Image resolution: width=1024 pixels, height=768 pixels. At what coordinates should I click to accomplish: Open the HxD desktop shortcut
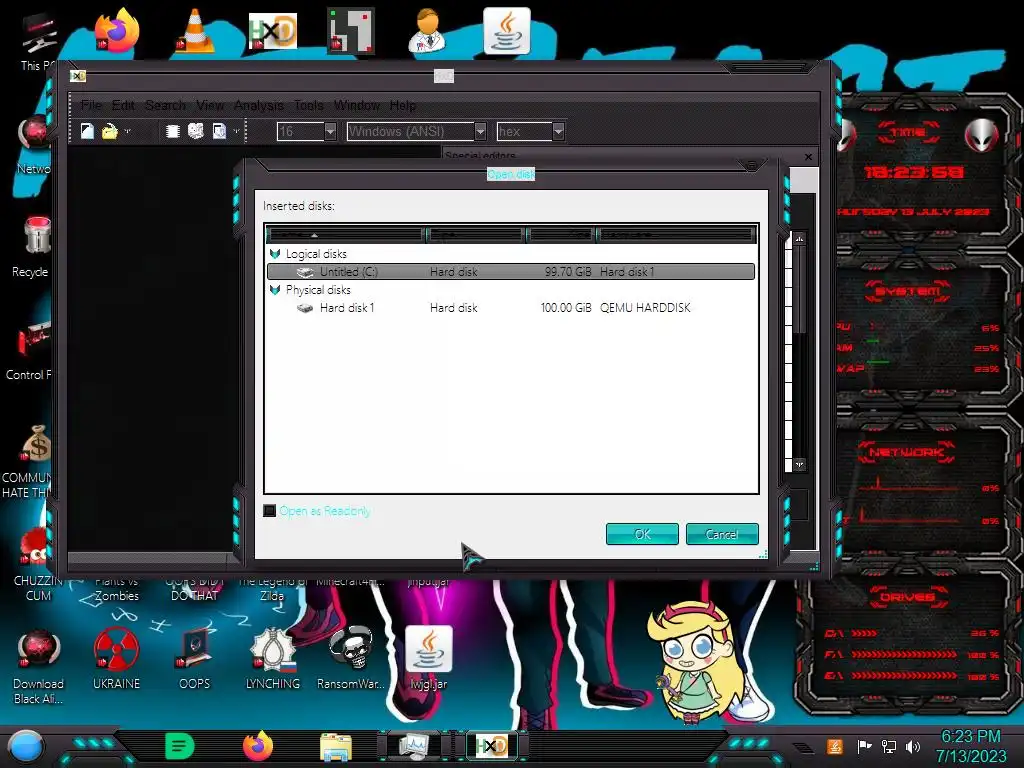tap(273, 30)
